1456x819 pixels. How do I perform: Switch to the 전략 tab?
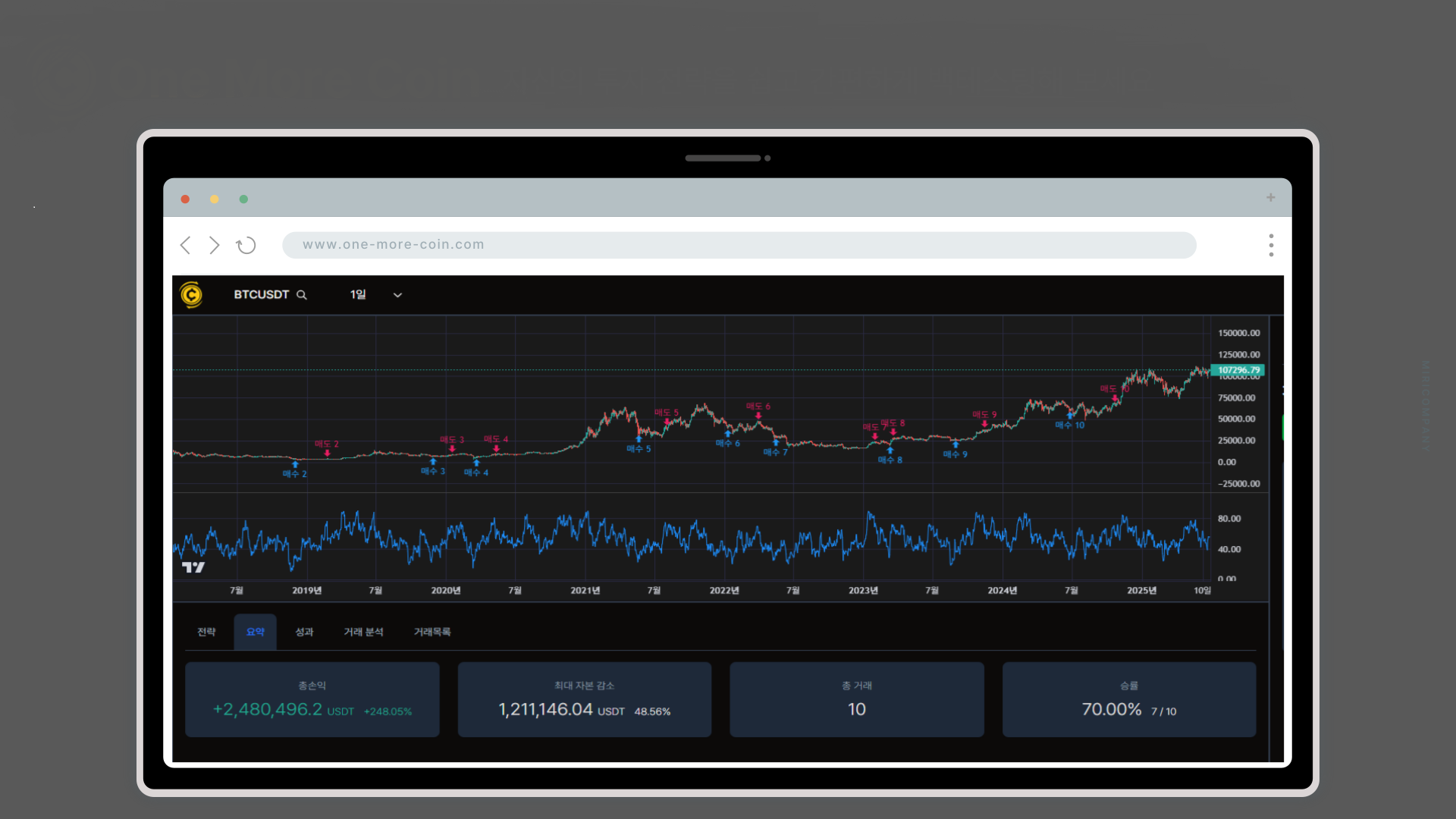click(x=206, y=632)
